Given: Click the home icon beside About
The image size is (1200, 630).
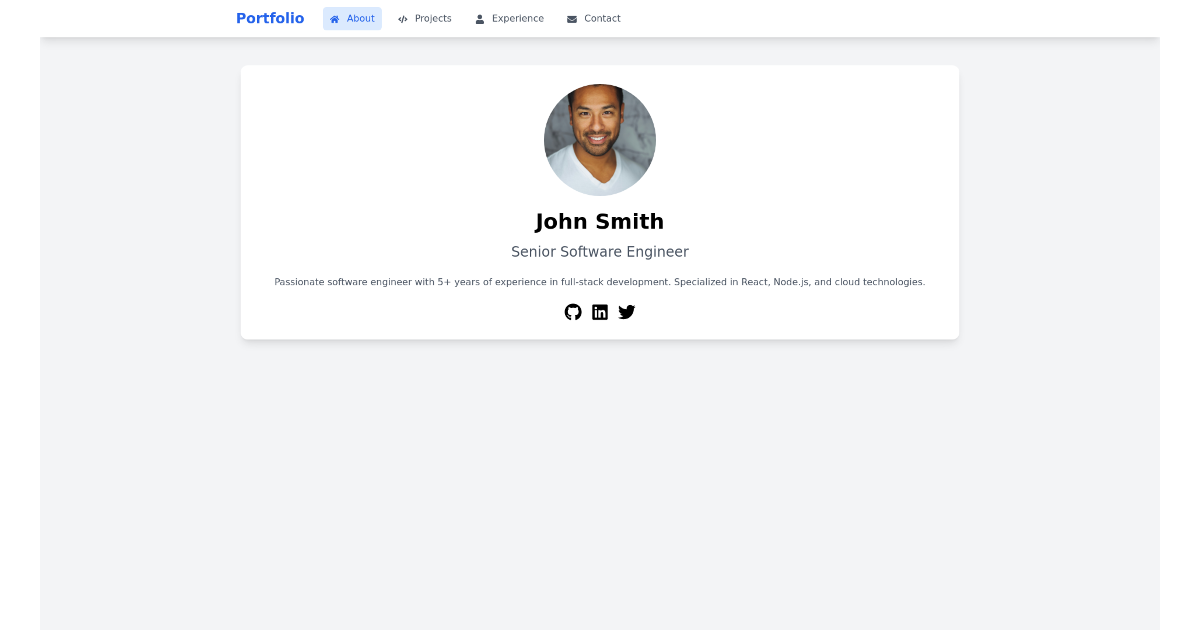Looking at the screenshot, I should click(x=335, y=18).
